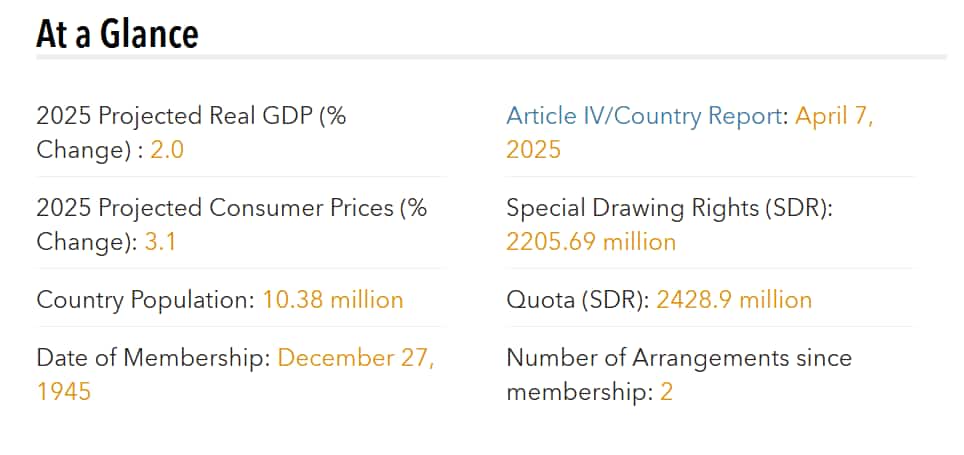Click the "At a Glance" heading
The width and height of the screenshot is (964, 455).
(117, 34)
